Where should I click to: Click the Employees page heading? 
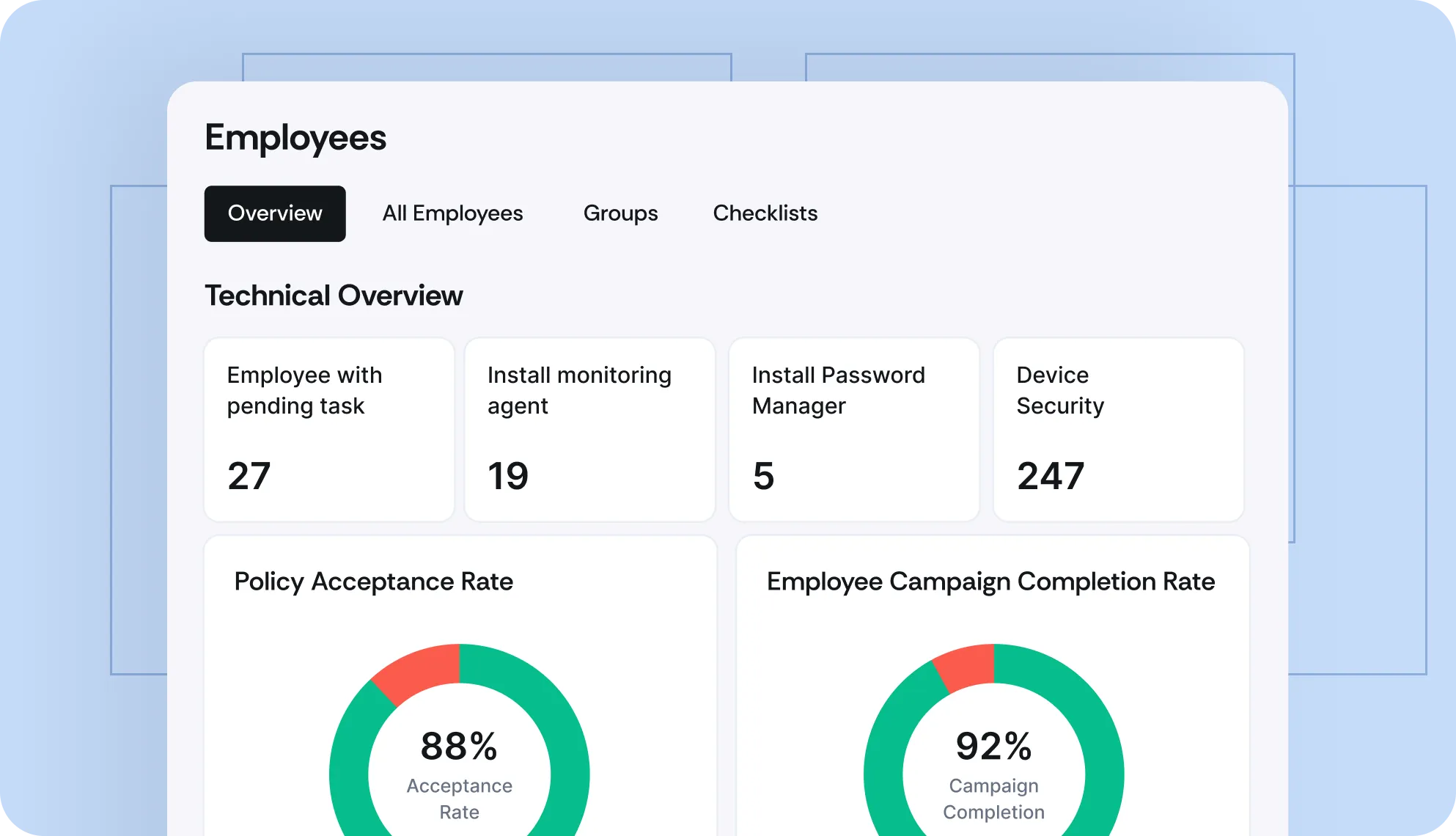point(295,138)
